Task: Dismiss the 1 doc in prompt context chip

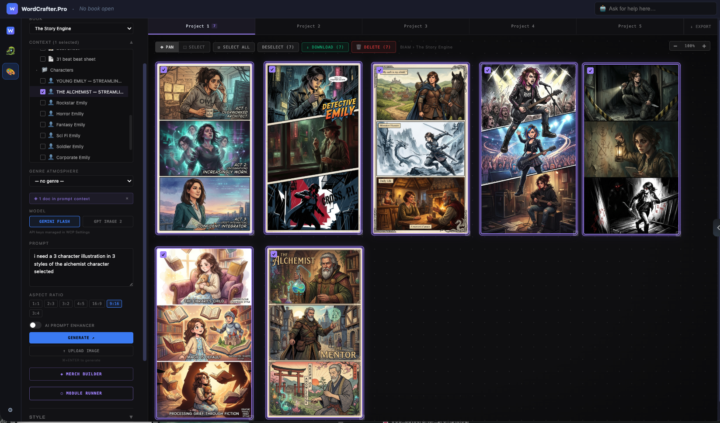Action: tap(127, 198)
